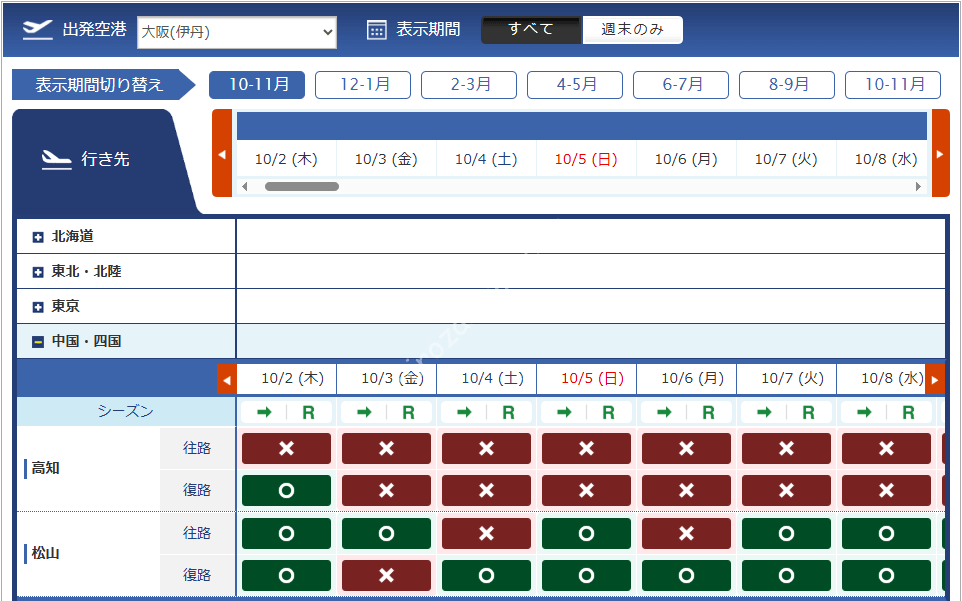The image size is (962, 601).
Task: Collapse the 中国・四国 region row
Action: 38,342
